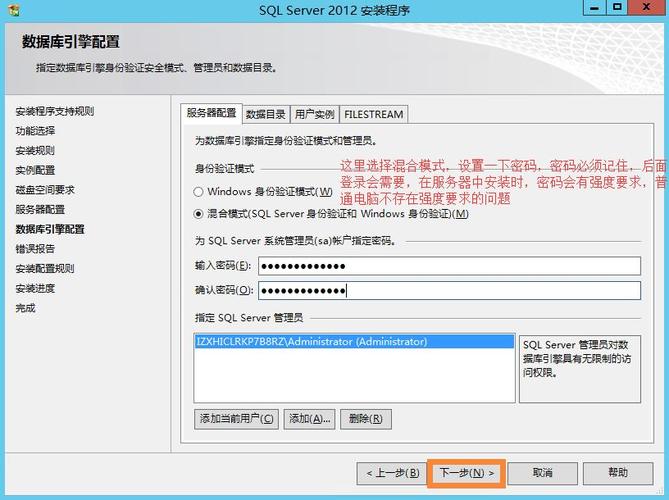Click 数据库引擎配置 step in sidebar
Image resolution: width=669 pixels, height=500 pixels.
(x=50, y=229)
